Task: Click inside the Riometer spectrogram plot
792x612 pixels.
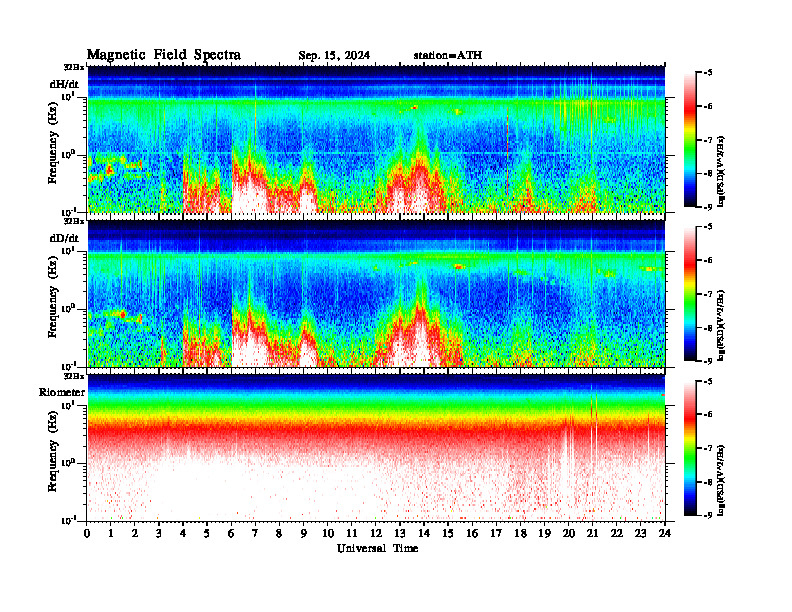Action: [376, 448]
